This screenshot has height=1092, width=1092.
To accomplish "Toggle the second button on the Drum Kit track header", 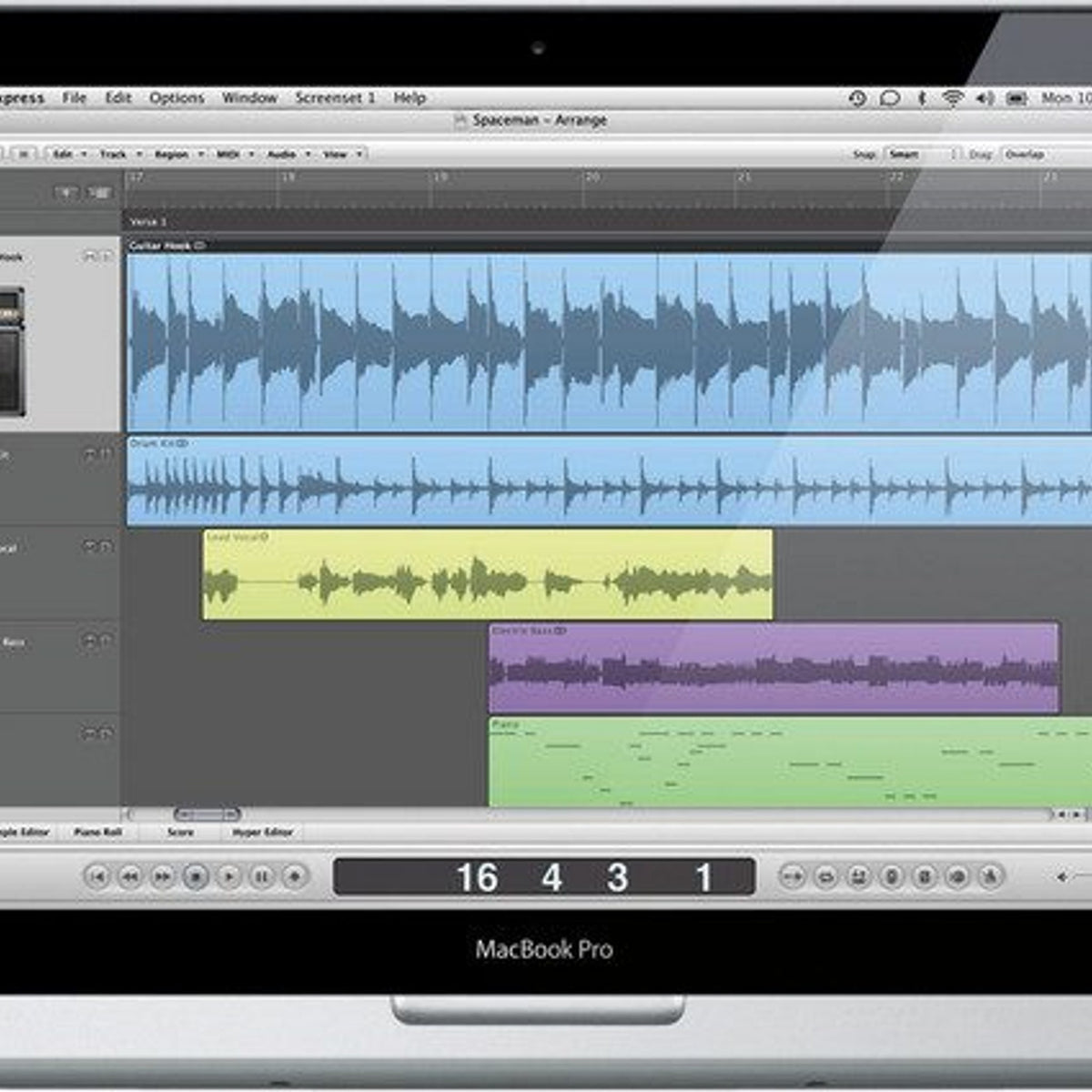I will point(106,453).
